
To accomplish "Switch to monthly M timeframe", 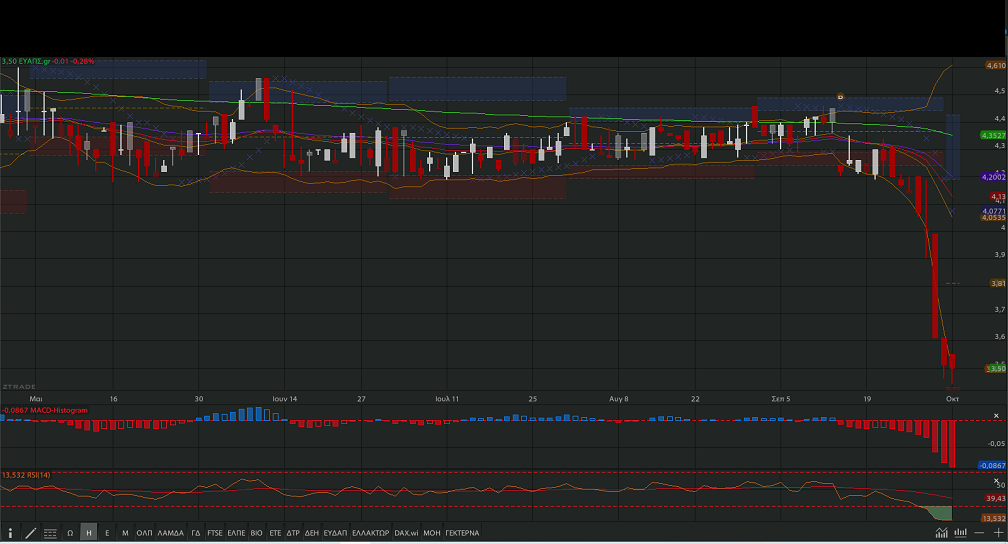I will click(x=125, y=533).
